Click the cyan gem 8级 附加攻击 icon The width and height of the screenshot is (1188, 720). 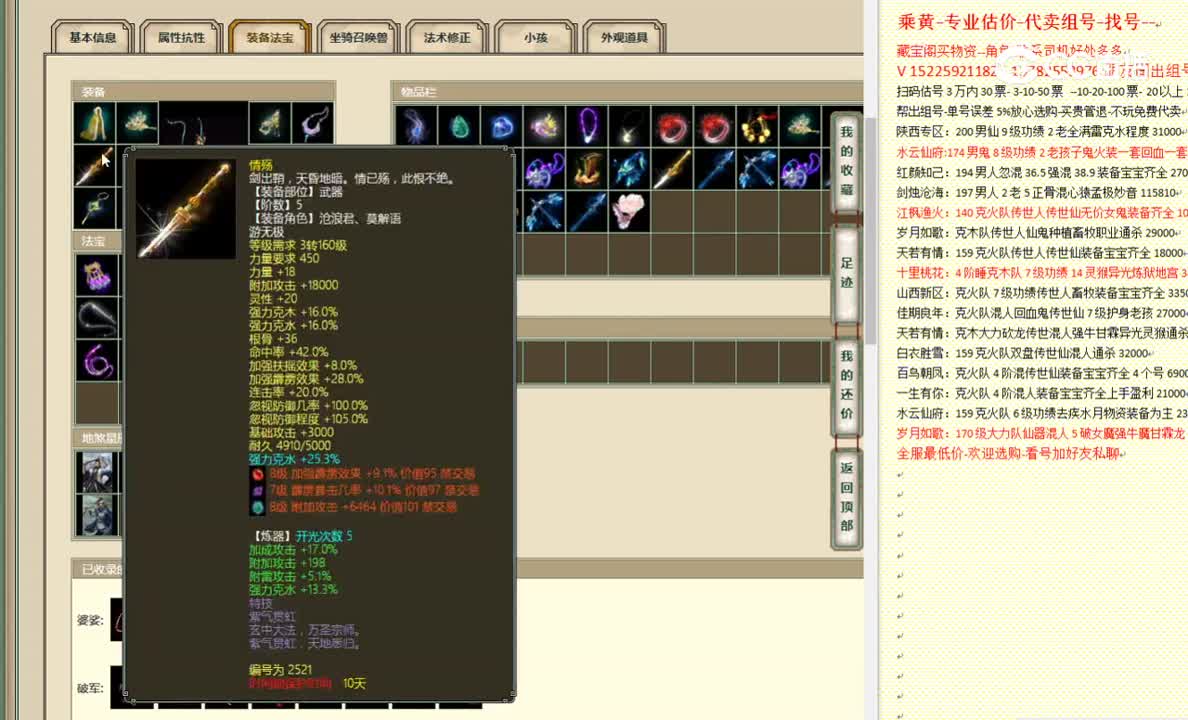[258, 507]
